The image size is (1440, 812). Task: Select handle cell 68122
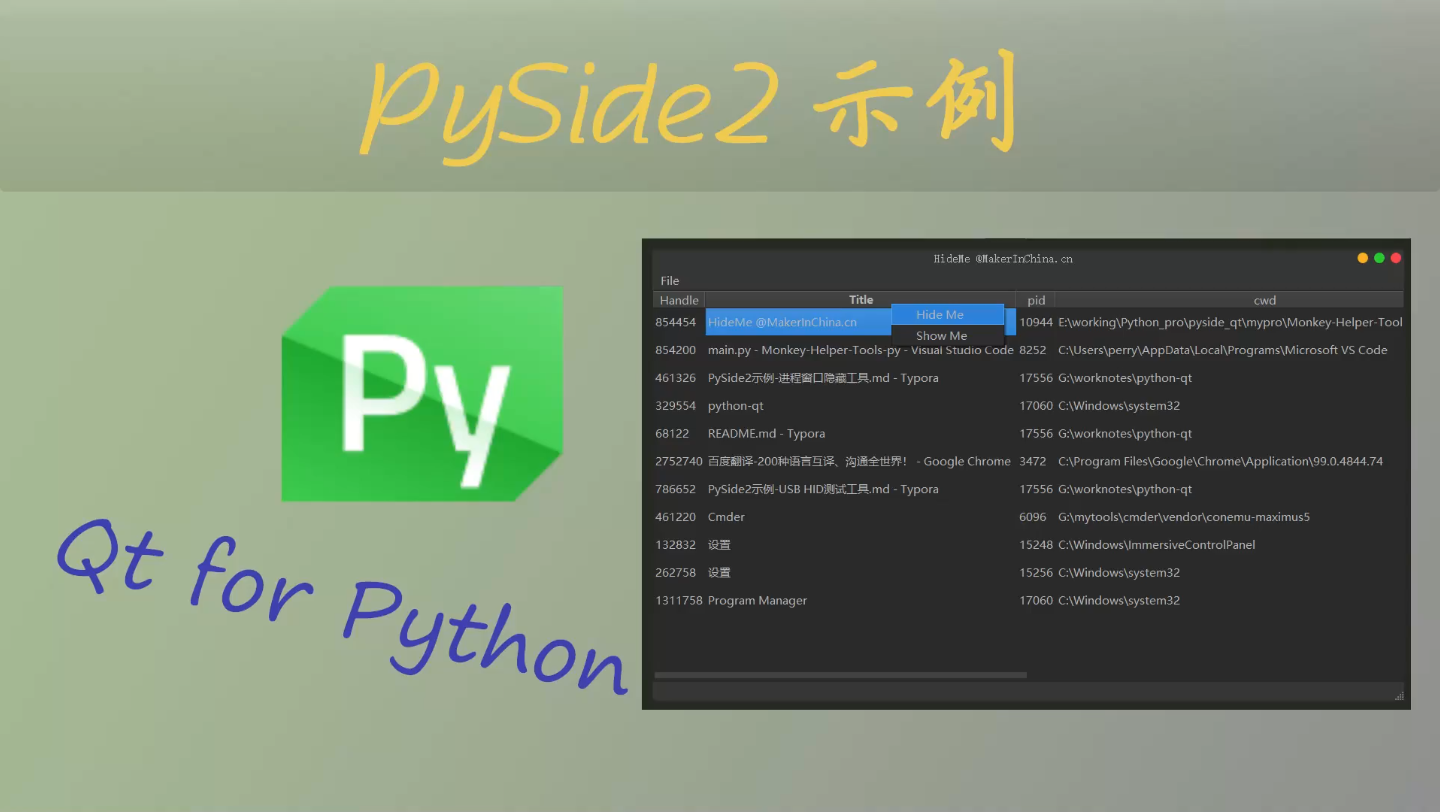coord(679,434)
